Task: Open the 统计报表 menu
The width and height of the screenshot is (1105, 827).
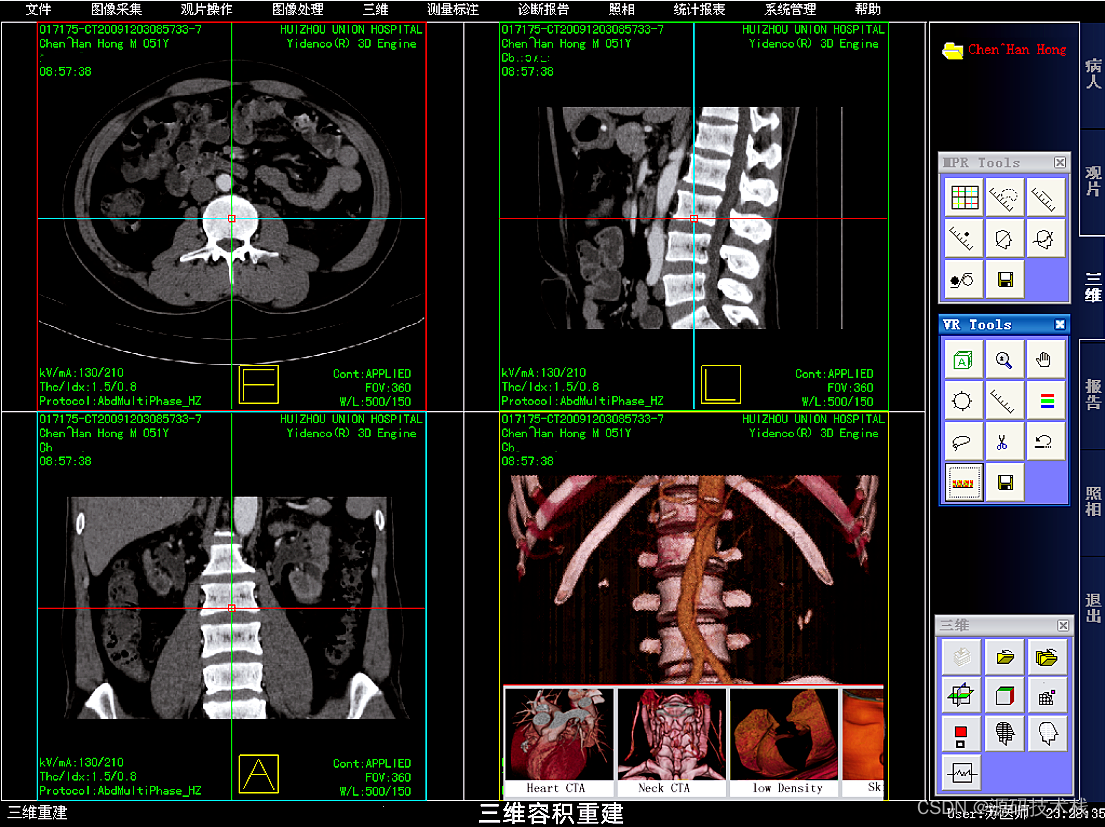Action: tap(699, 9)
